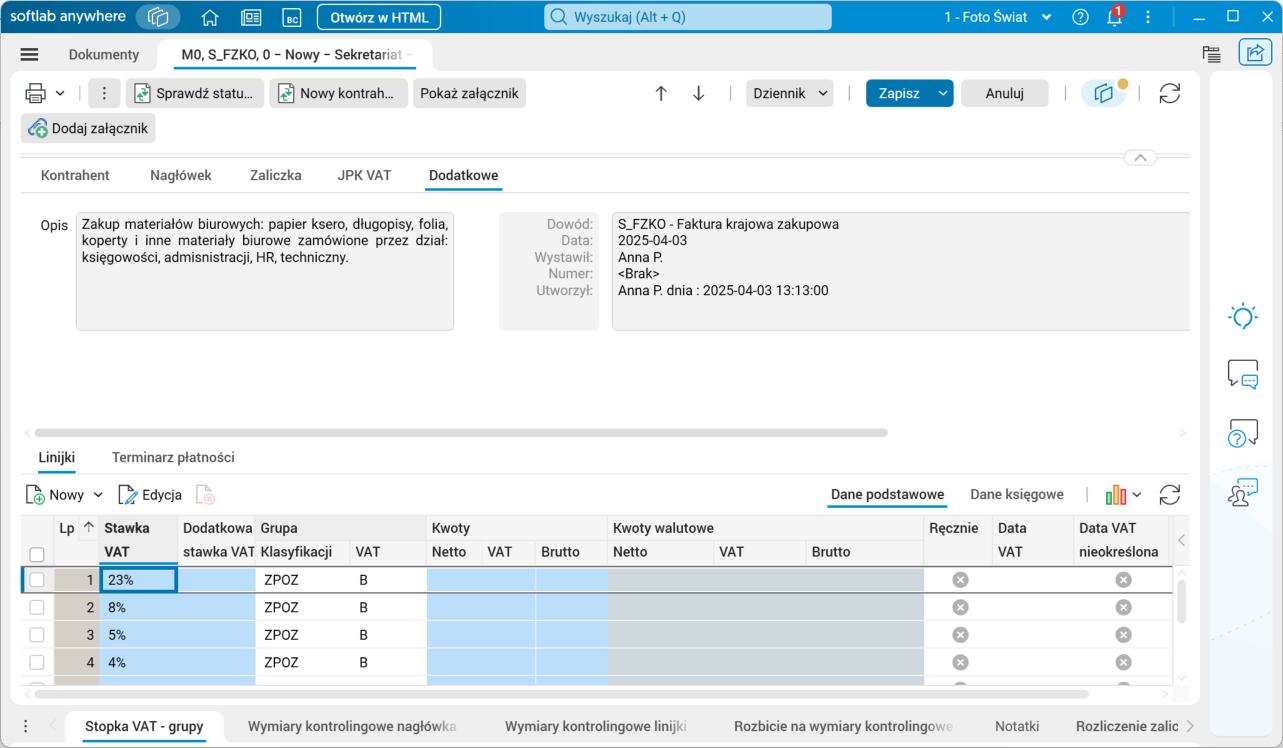Toggle the select-all checkbox in grid header
The image size is (1283, 748).
coord(37,554)
